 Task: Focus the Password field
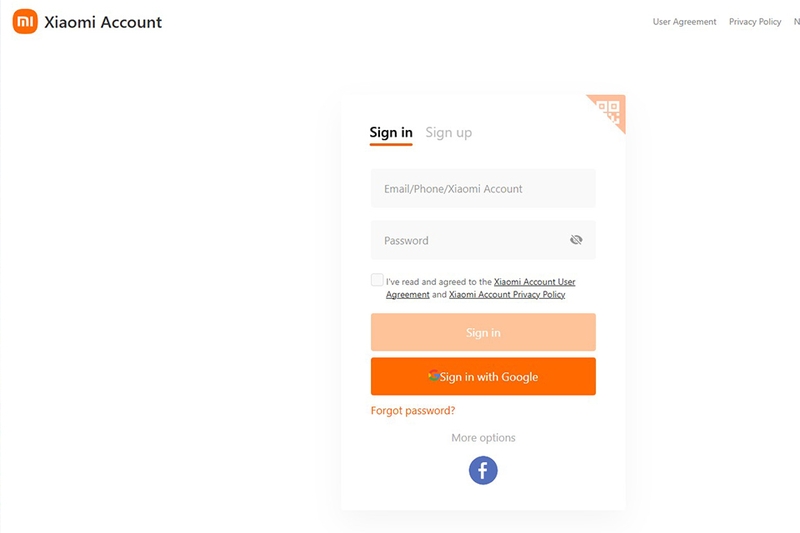tap(483, 240)
